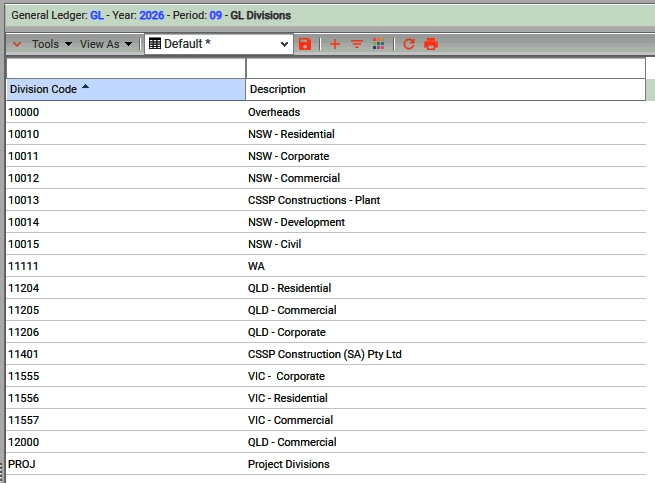
Task: Select CSSP Construction (SA) Pty Ltd
Action: point(325,354)
